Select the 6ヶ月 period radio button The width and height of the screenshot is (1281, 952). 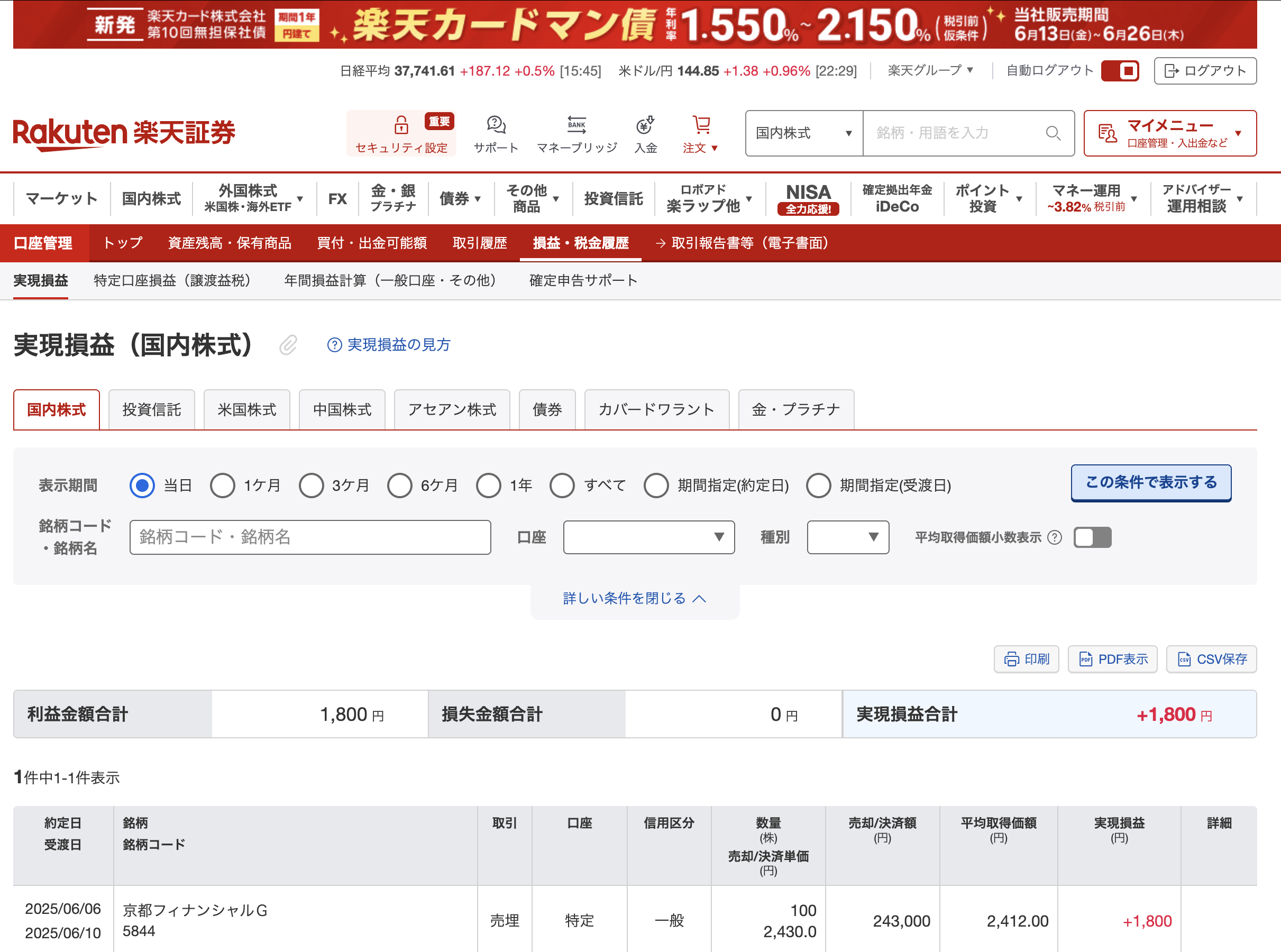(399, 485)
